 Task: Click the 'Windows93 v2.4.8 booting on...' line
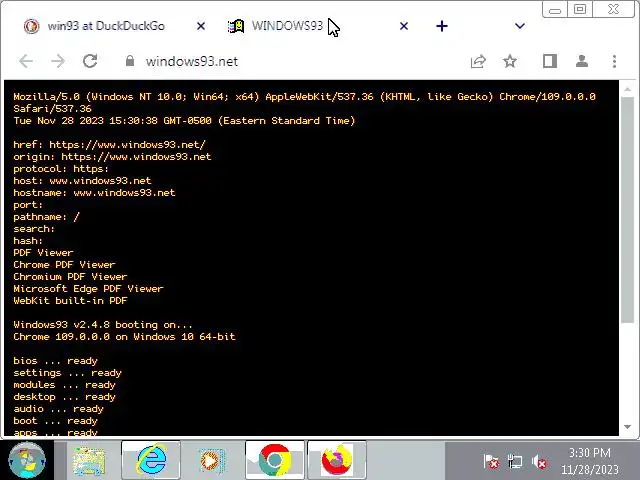103,325
